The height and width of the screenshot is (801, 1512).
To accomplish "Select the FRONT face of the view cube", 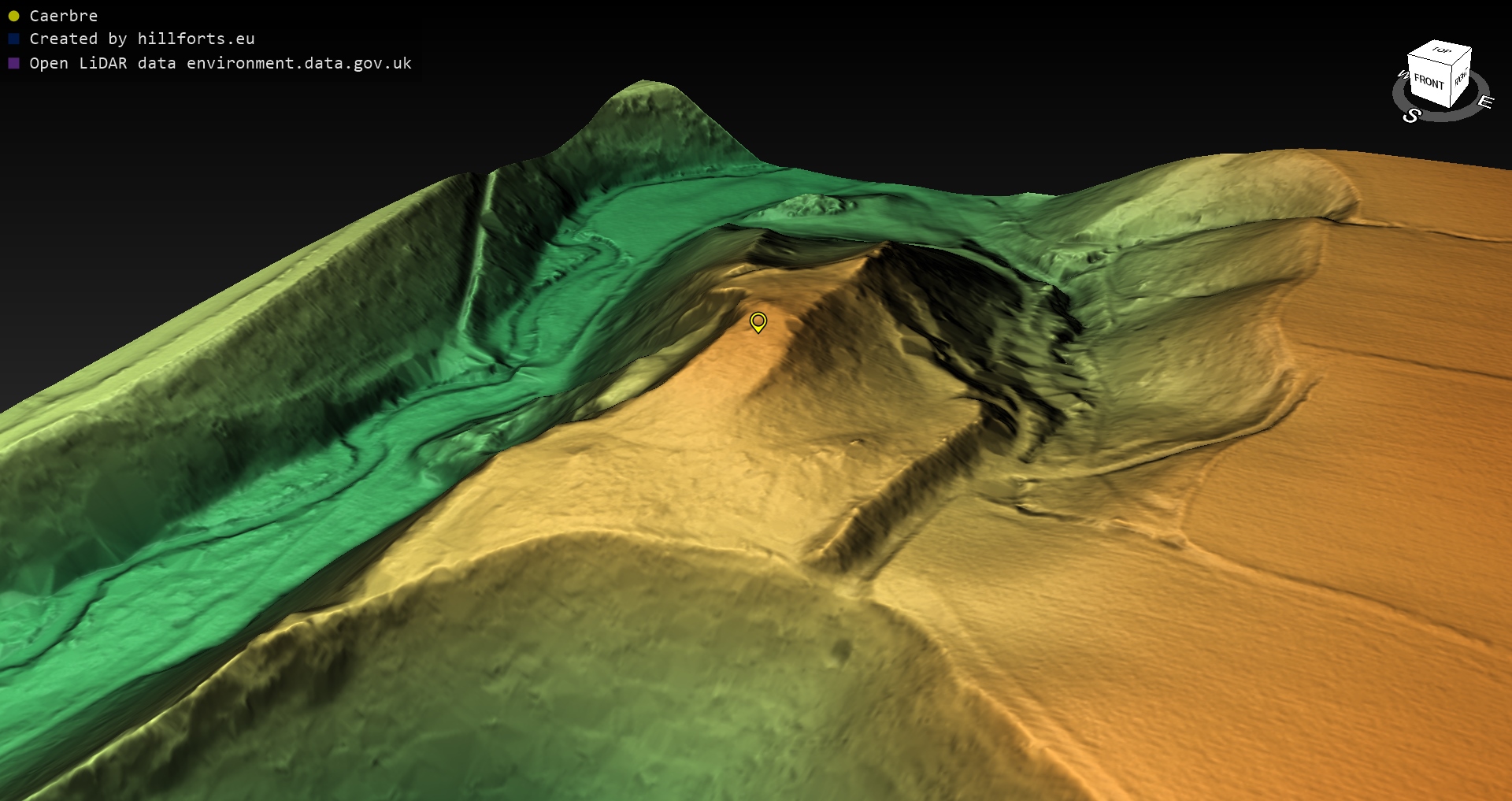I will [x=1428, y=81].
